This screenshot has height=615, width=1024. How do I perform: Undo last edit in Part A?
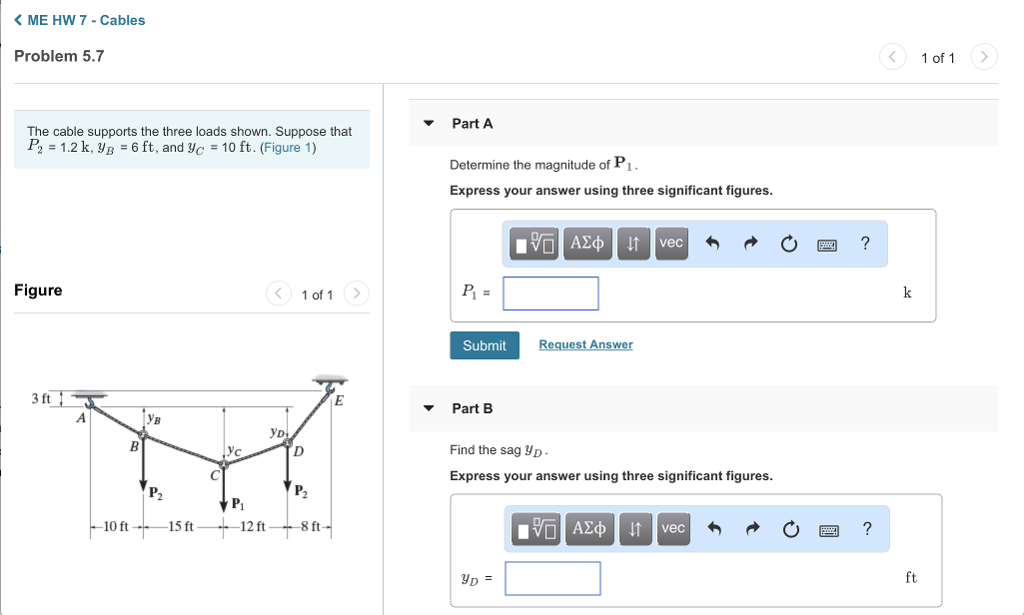coord(713,243)
